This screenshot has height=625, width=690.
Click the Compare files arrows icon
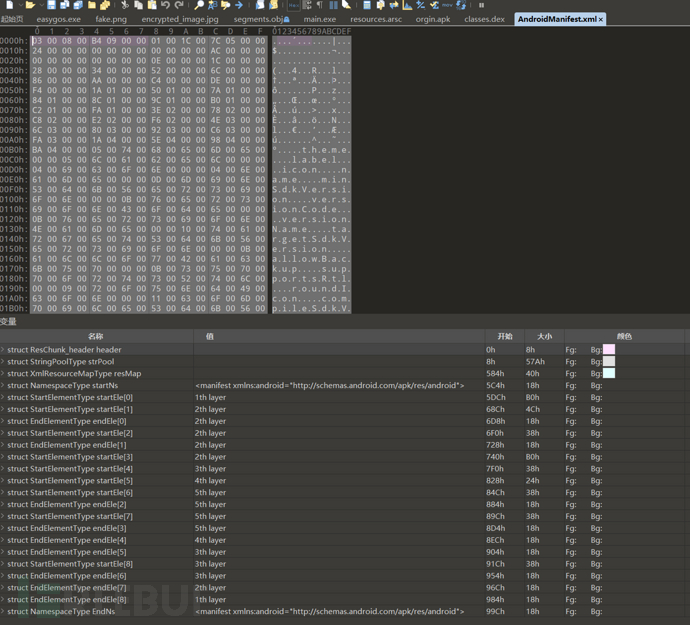[393, 5]
